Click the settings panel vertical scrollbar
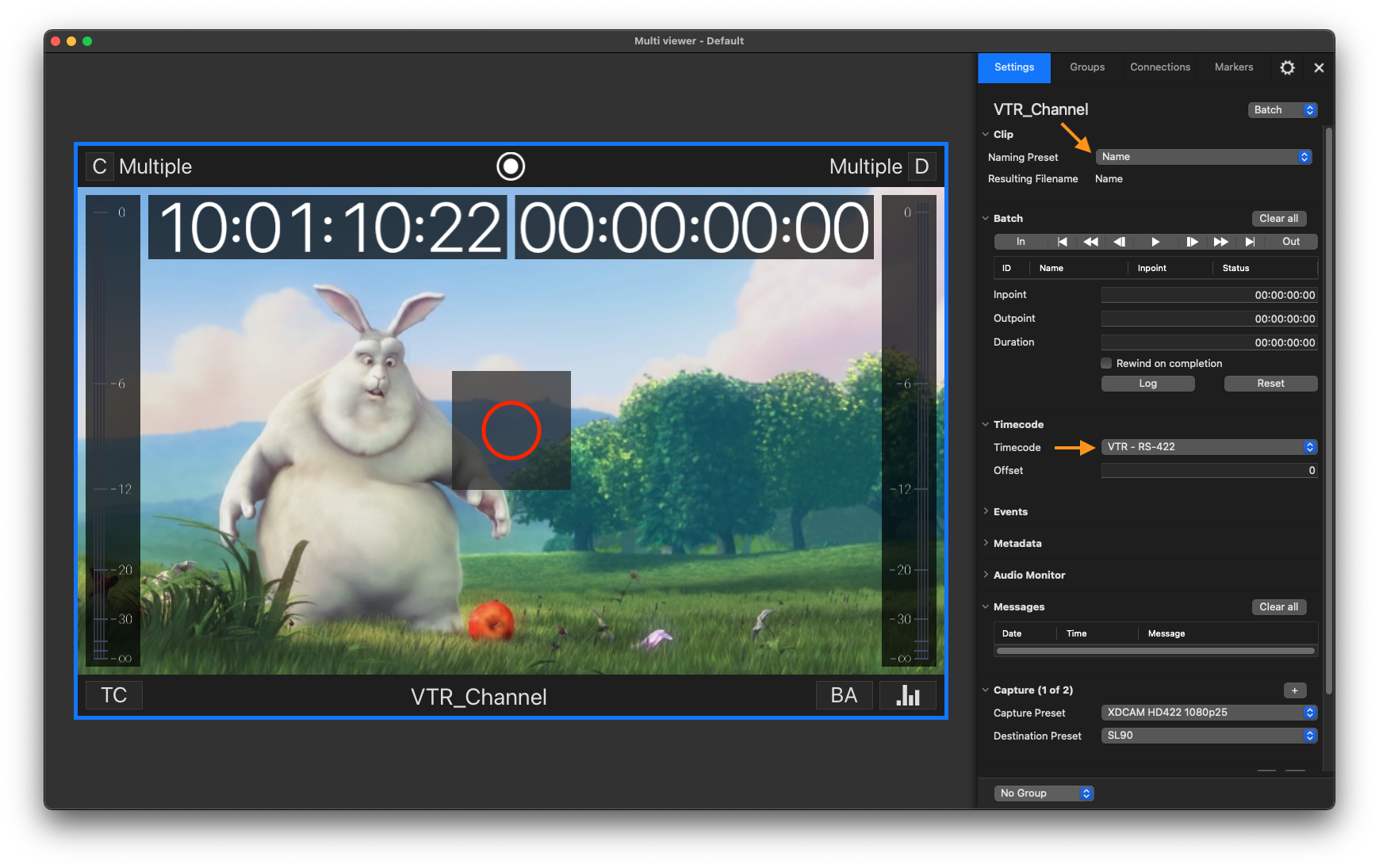 (1329, 412)
